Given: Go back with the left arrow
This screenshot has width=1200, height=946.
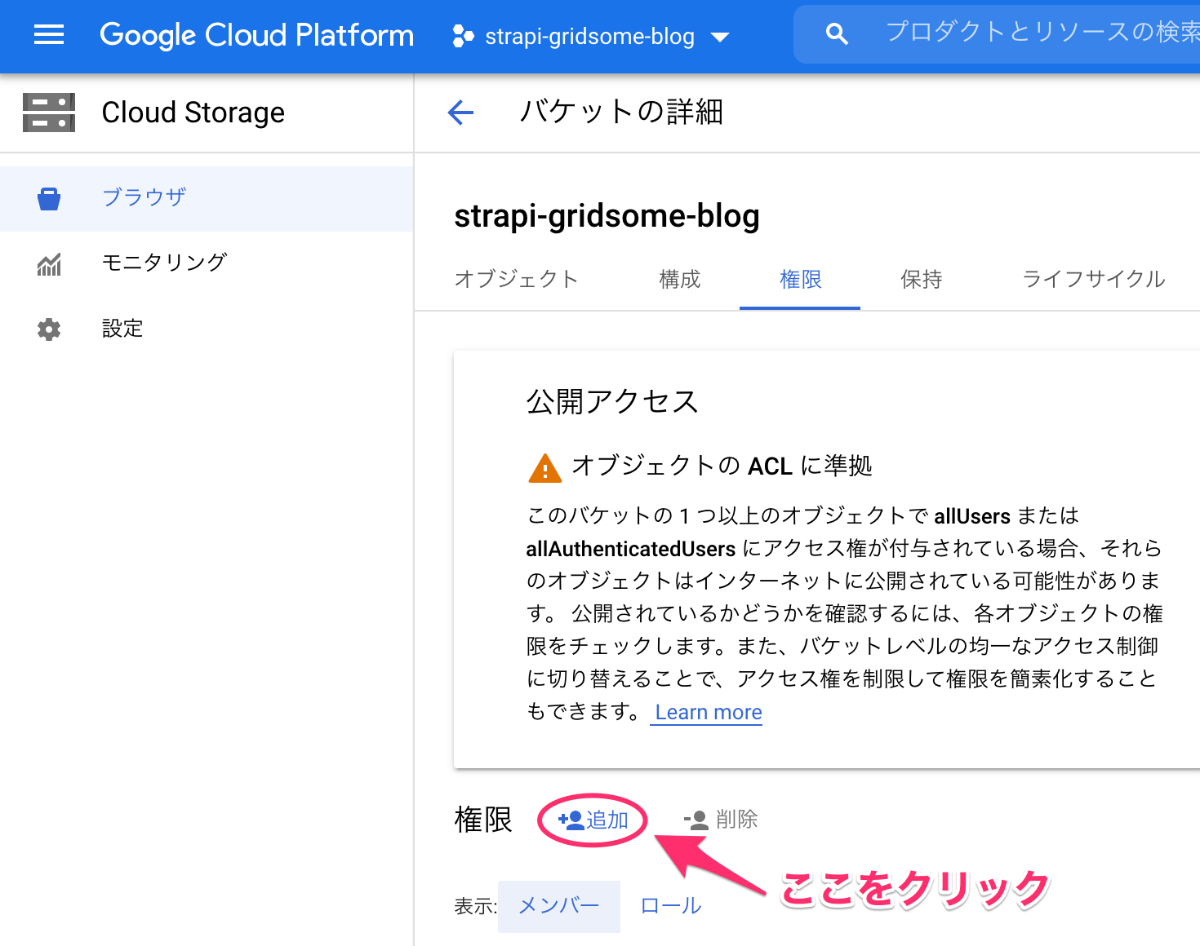Looking at the screenshot, I should (x=461, y=112).
